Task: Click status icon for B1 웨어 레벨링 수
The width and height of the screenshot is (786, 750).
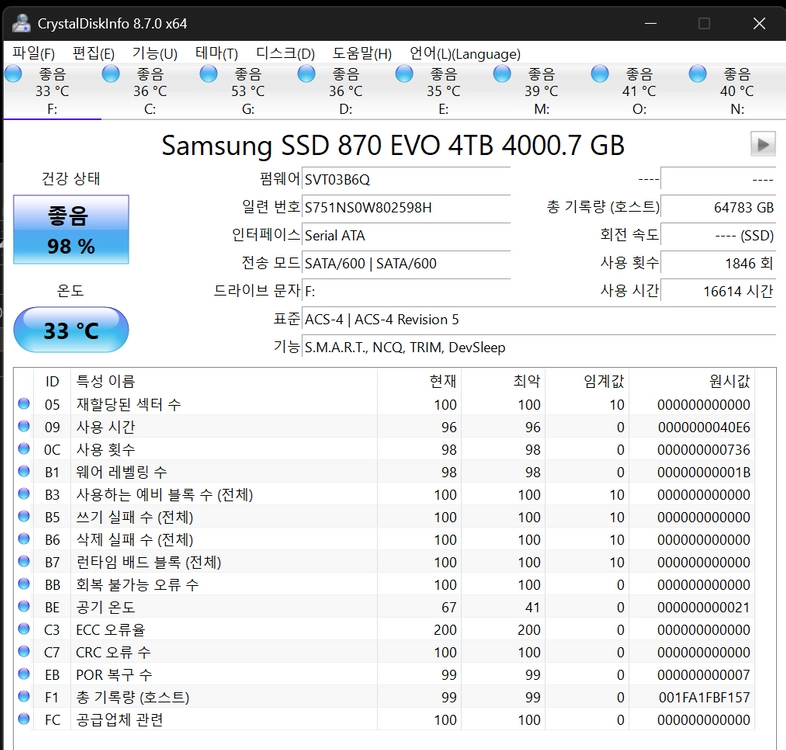Action: [x=24, y=471]
